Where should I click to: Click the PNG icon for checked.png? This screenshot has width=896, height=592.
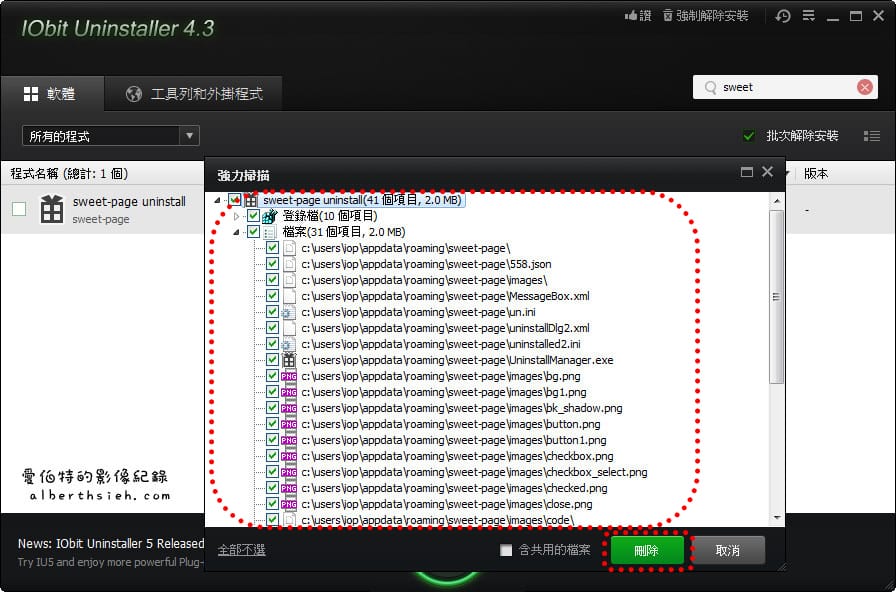pos(289,488)
